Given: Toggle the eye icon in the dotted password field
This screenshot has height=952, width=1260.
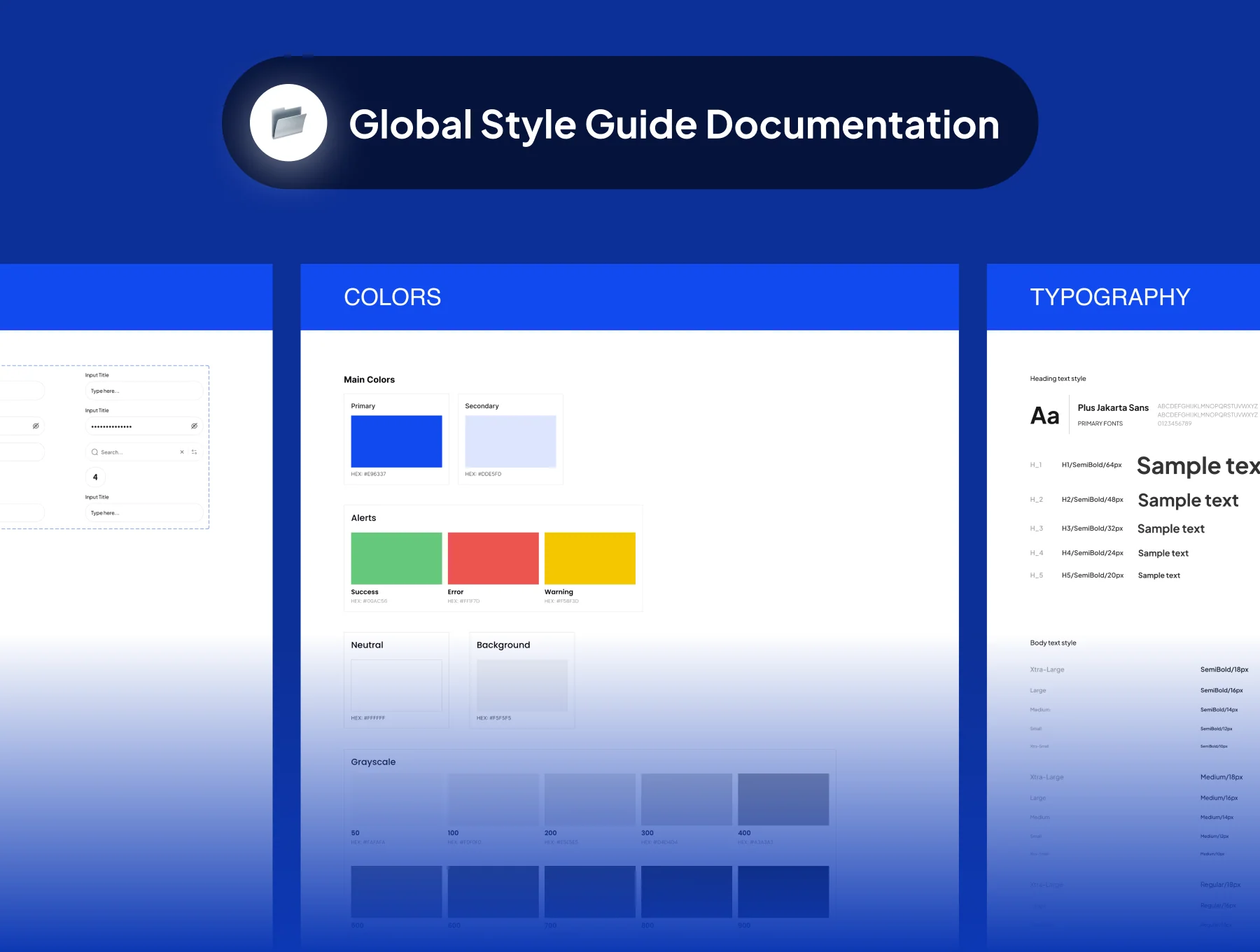Looking at the screenshot, I should click(194, 426).
